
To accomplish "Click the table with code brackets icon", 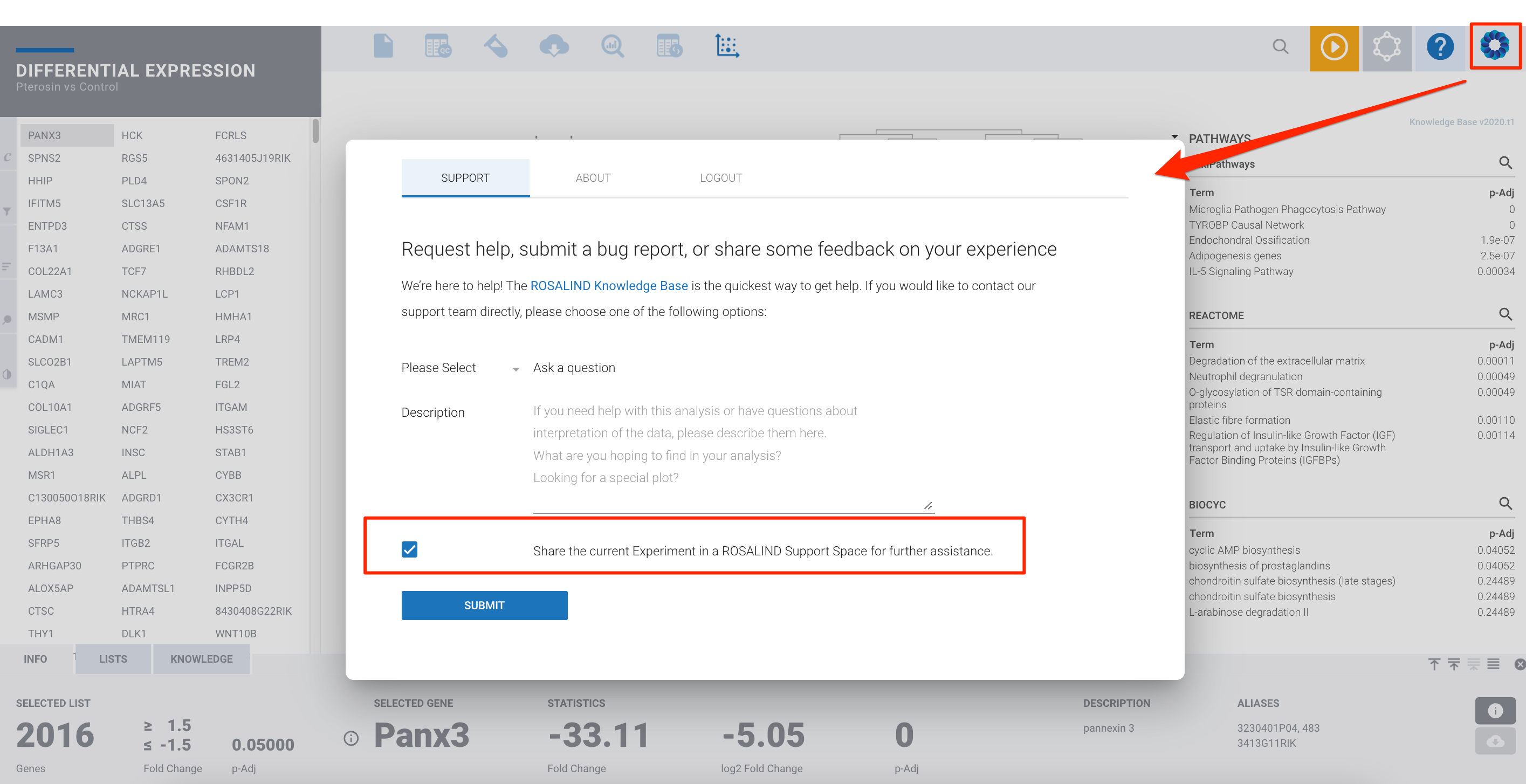I will pyautogui.click(x=669, y=46).
